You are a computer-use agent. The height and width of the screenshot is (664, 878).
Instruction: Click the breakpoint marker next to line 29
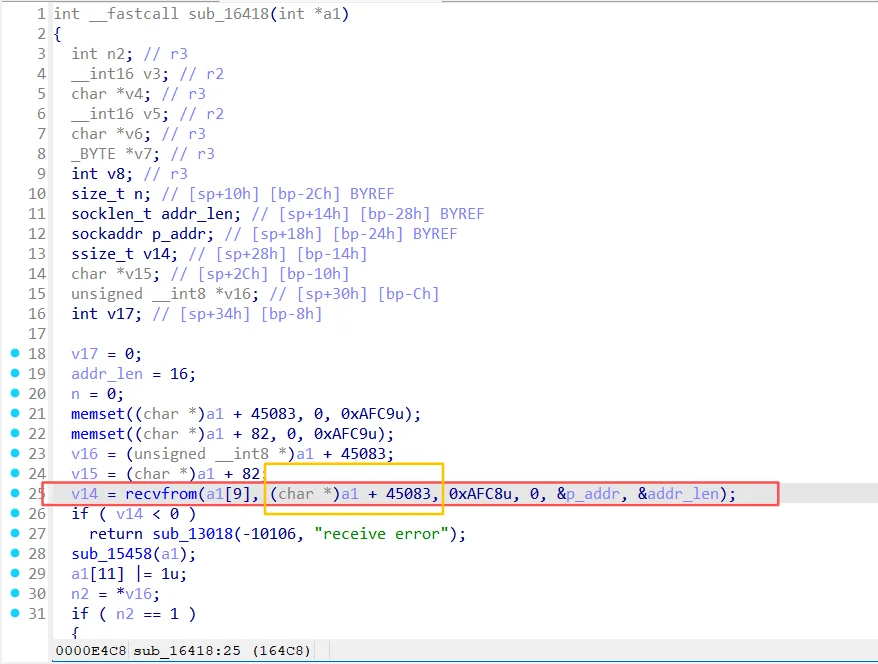(x=15, y=573)
